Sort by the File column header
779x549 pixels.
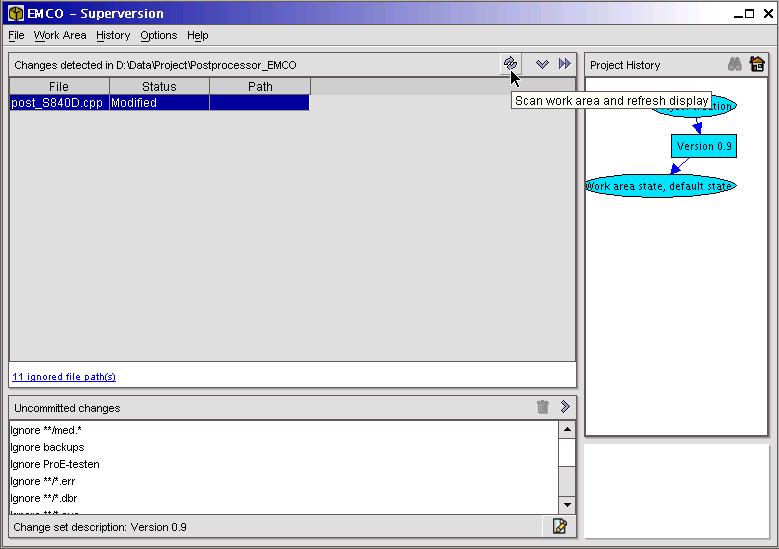click(x=59, y=86)
